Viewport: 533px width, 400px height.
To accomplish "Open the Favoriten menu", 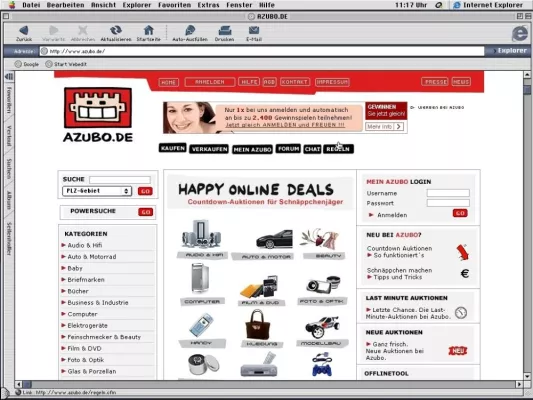I will click(174, 5).
